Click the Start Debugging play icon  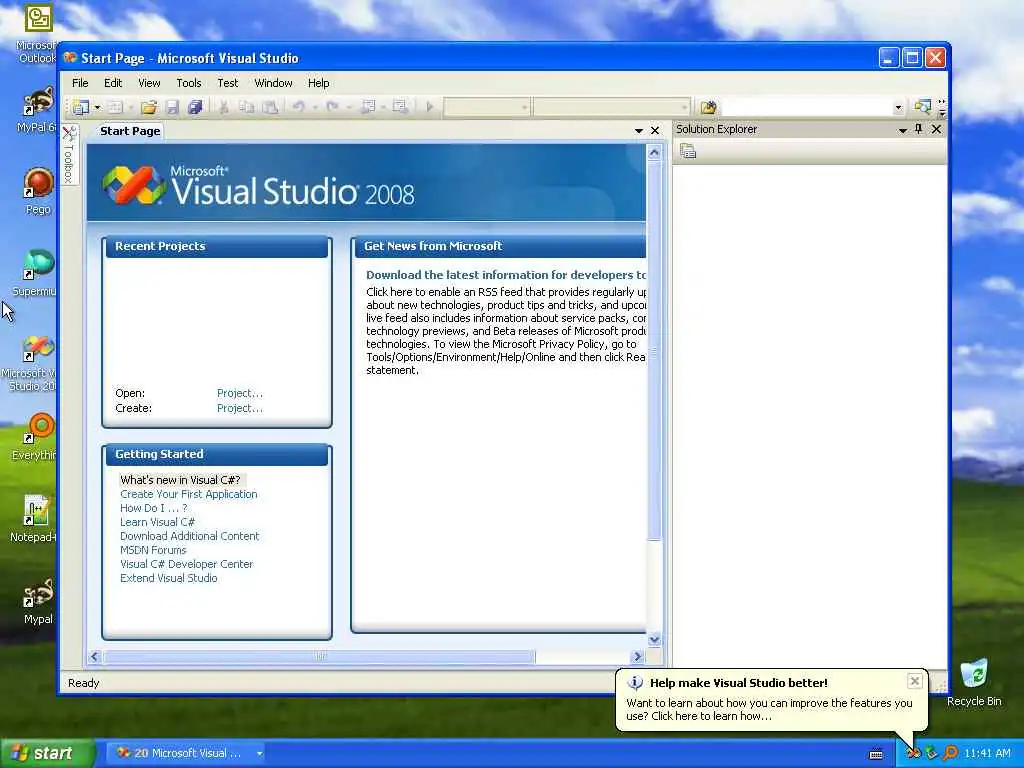point(430,106)
